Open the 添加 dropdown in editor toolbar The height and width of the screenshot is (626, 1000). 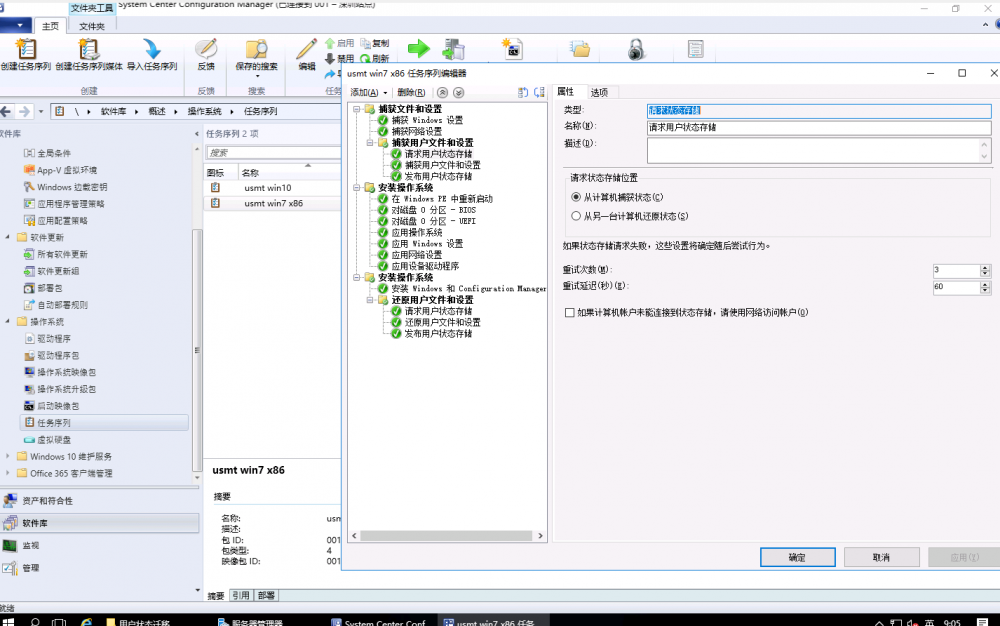[x=369, y=92]
